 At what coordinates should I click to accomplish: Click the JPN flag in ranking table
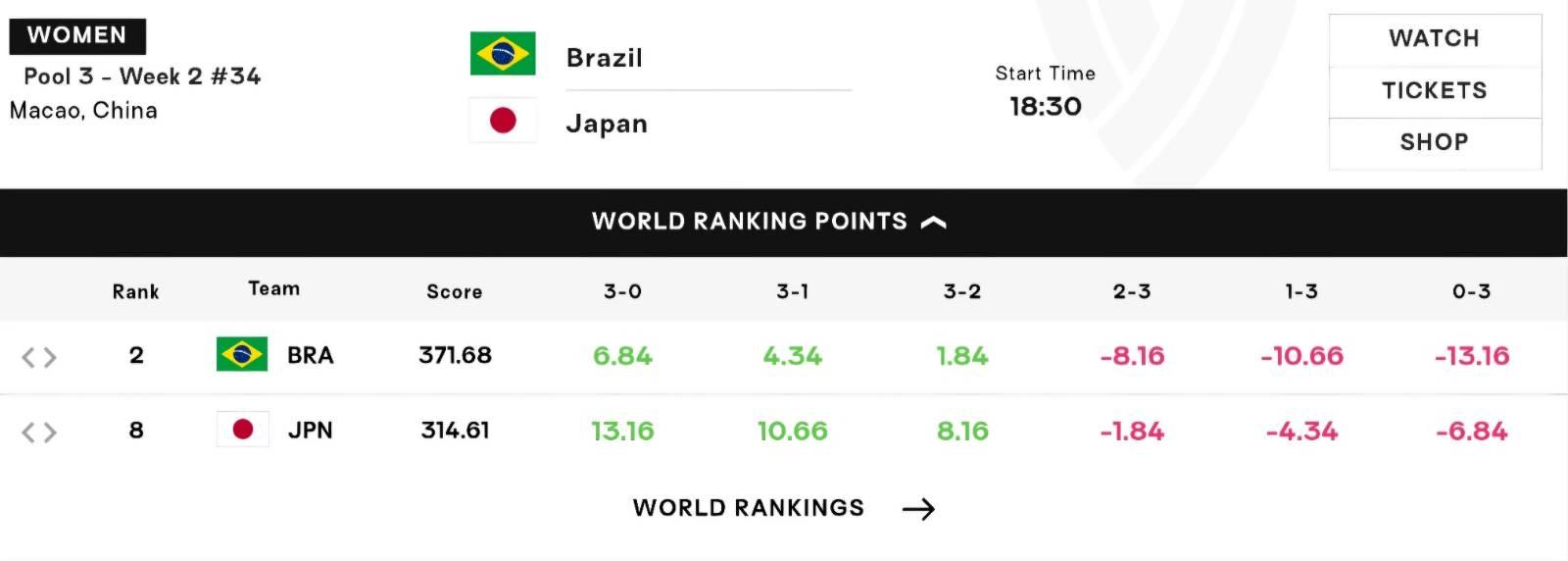point(242,430)
